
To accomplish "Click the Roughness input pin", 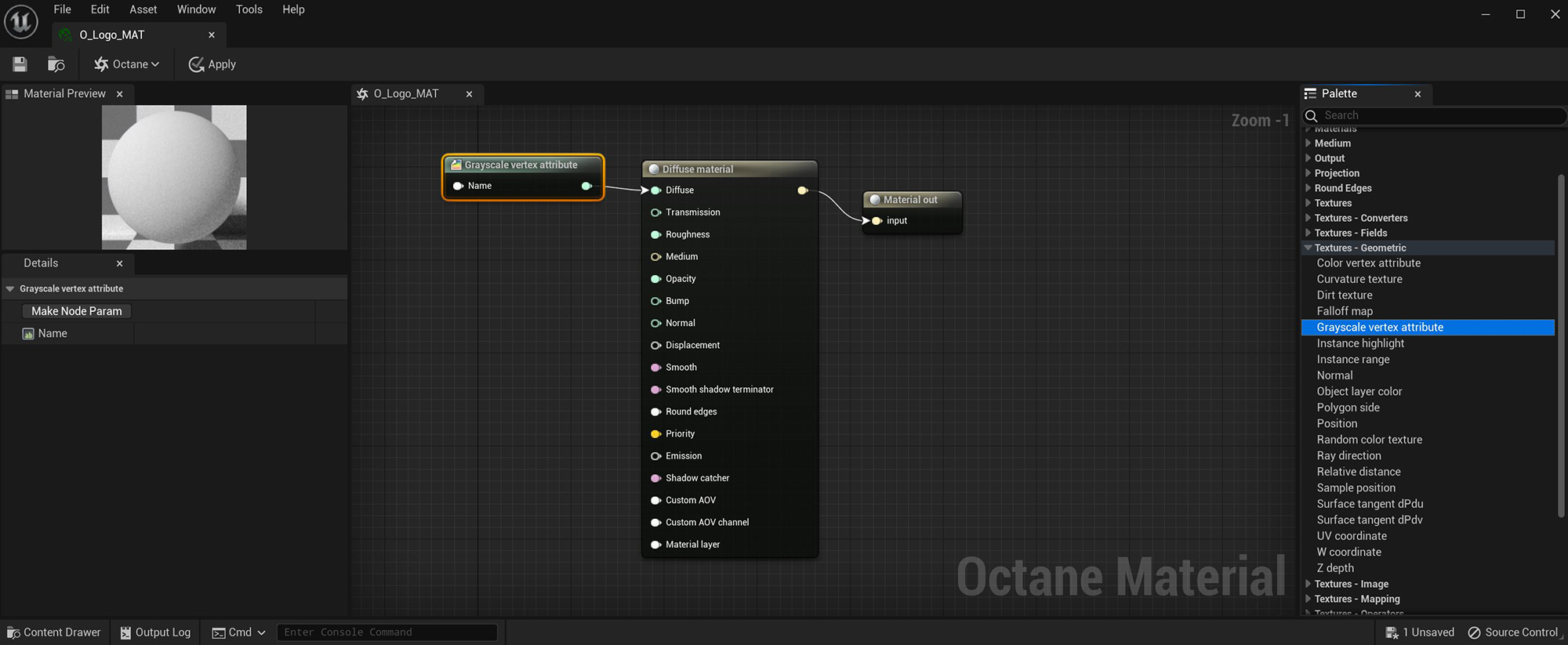I will coord(656,234).
